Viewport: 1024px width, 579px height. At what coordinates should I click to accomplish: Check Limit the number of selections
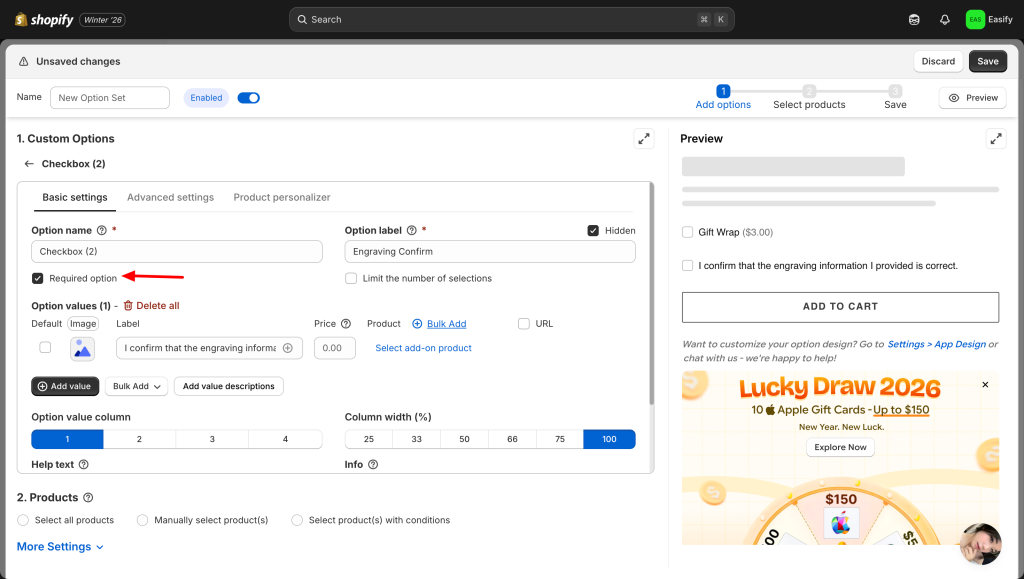(351, 278)
